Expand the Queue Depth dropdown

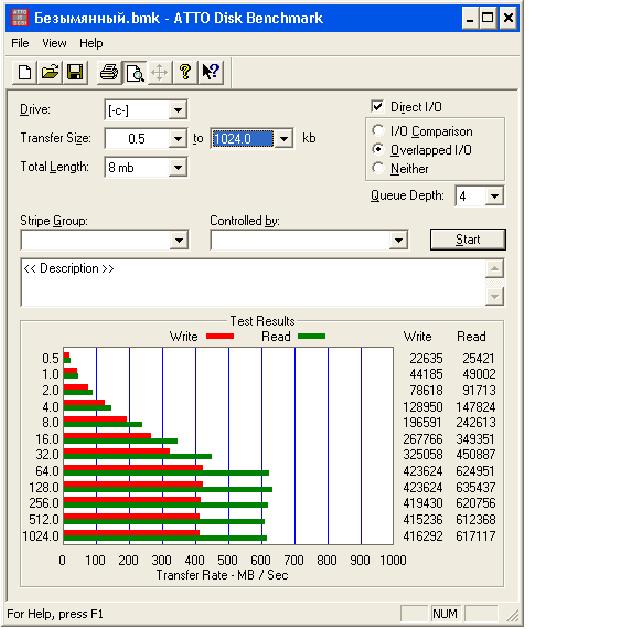pyautogui.click(x=494, y=197)
